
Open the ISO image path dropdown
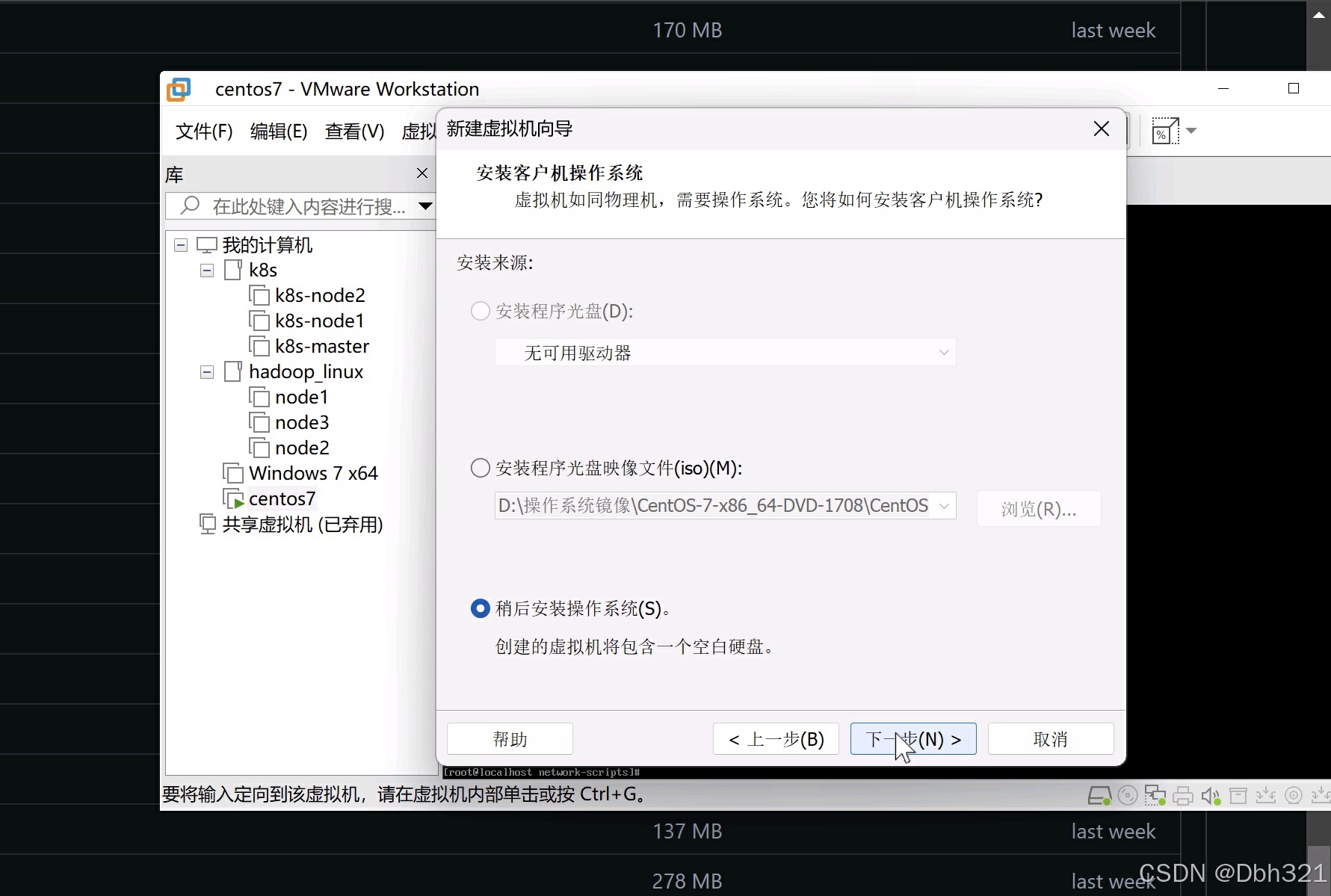click(x=945, y=506)
